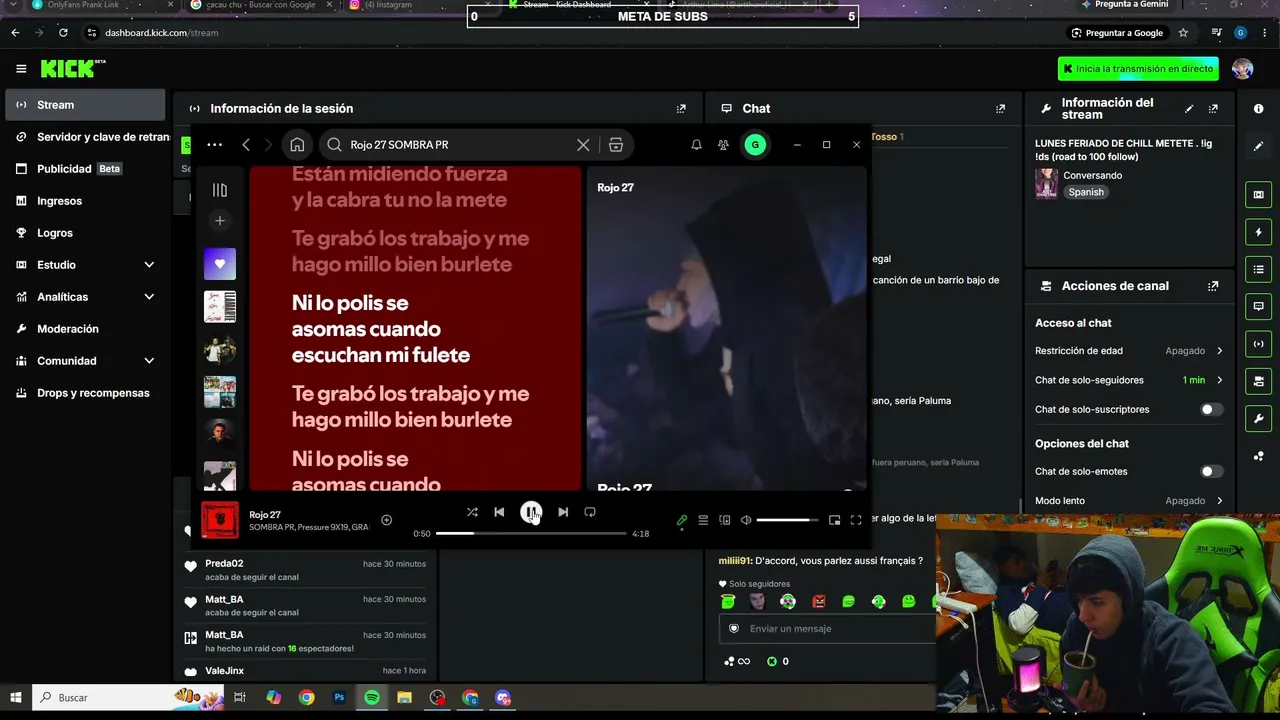
Task: Toggle the Kick hamburger sidebar menu
Action: pyautogui.click(x=21, y=69)
